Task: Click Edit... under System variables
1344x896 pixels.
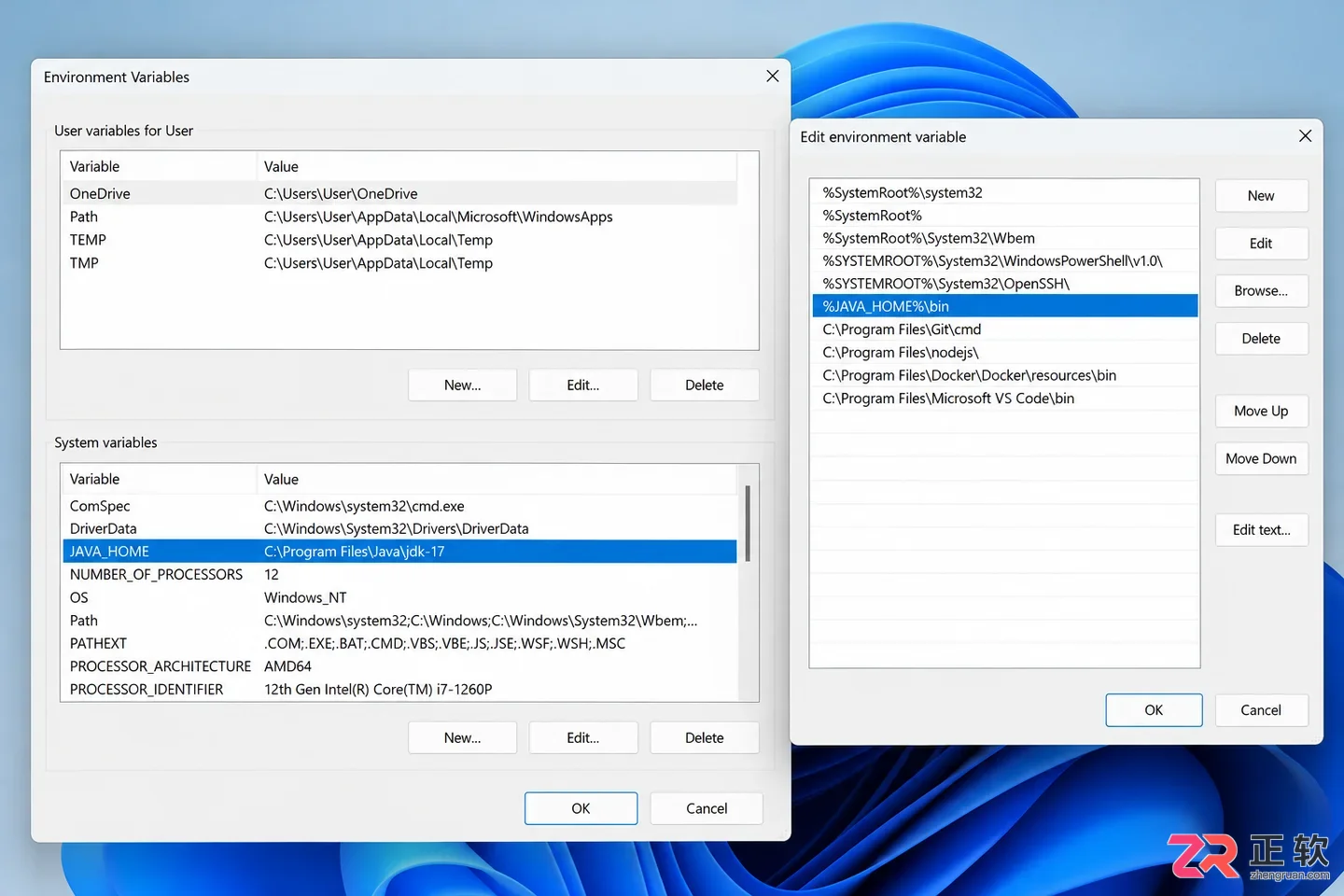Action: click(583, 738)
